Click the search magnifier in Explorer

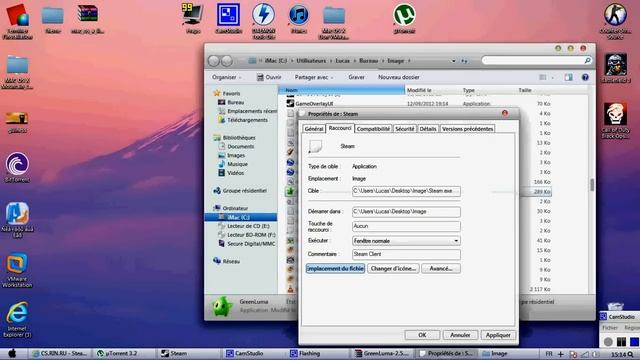tap(587, 60)
